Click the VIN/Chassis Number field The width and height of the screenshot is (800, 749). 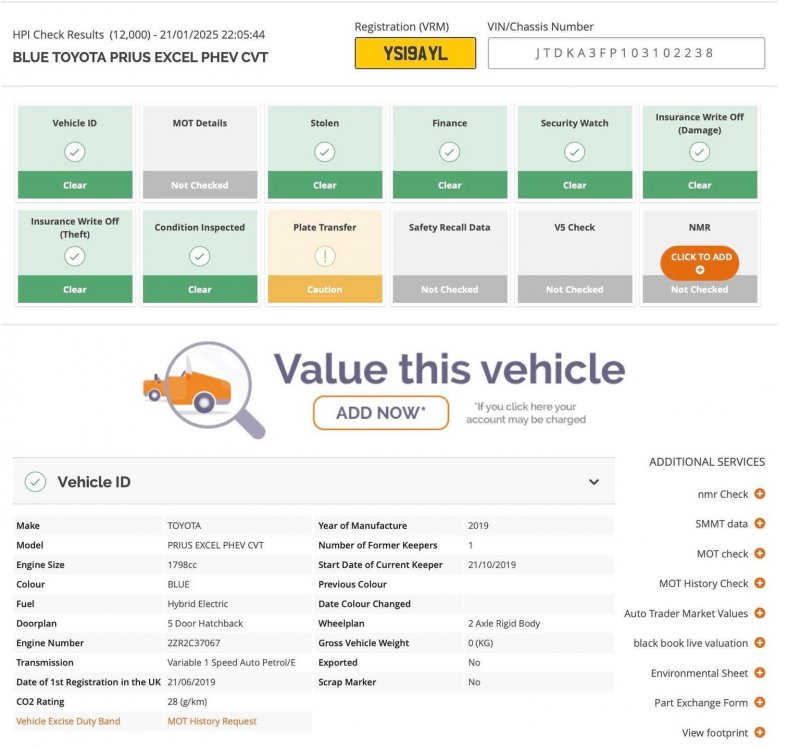pos(626,53)
